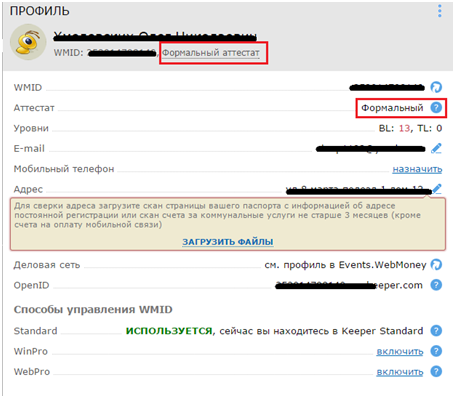
Task: Edit E-mail using the pencil icon
Action: coord(436,148)
